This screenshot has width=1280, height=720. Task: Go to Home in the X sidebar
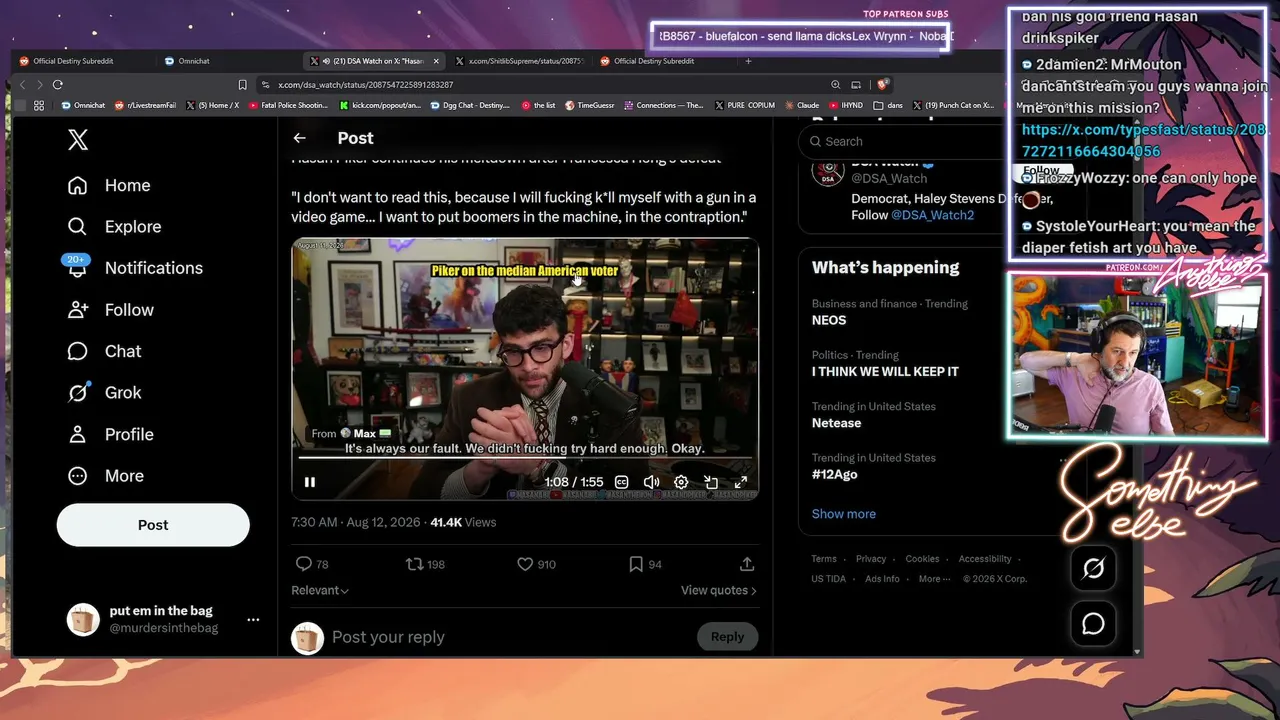(108, 185)
